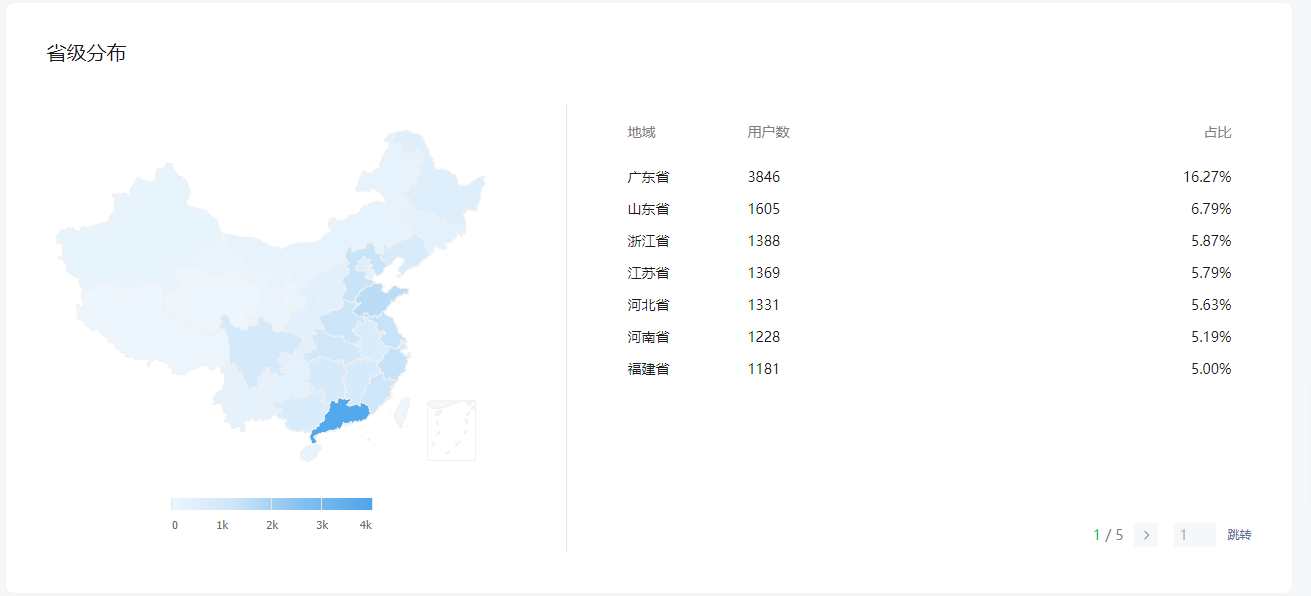Select the 山东省 row in table
The width and height of the screenshot is (1311, 596).
tap(929, 209)
